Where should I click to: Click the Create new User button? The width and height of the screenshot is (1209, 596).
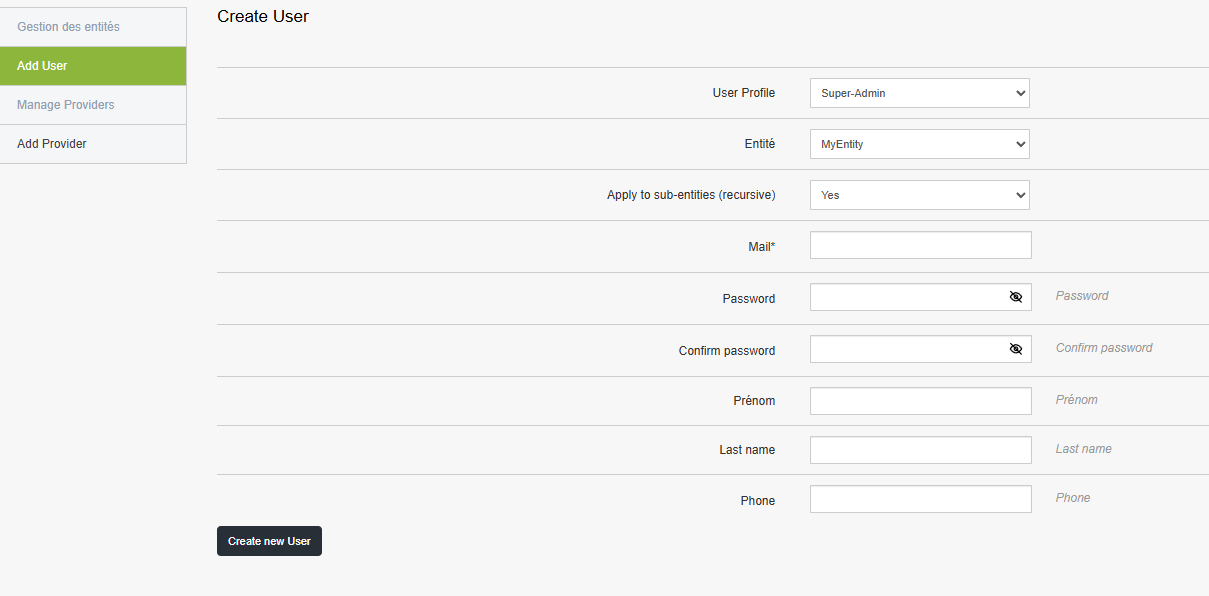(269, 541)
